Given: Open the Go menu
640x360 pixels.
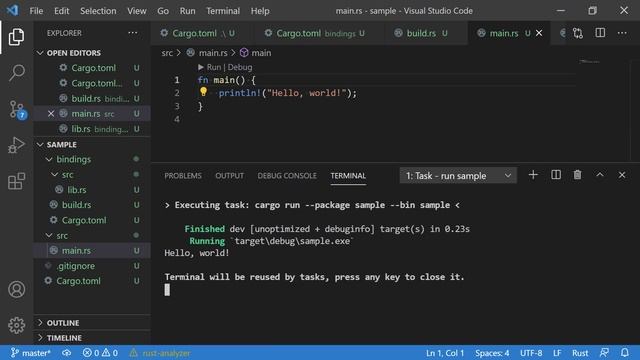Looking at the screenshot, I should tap(163, 11).
